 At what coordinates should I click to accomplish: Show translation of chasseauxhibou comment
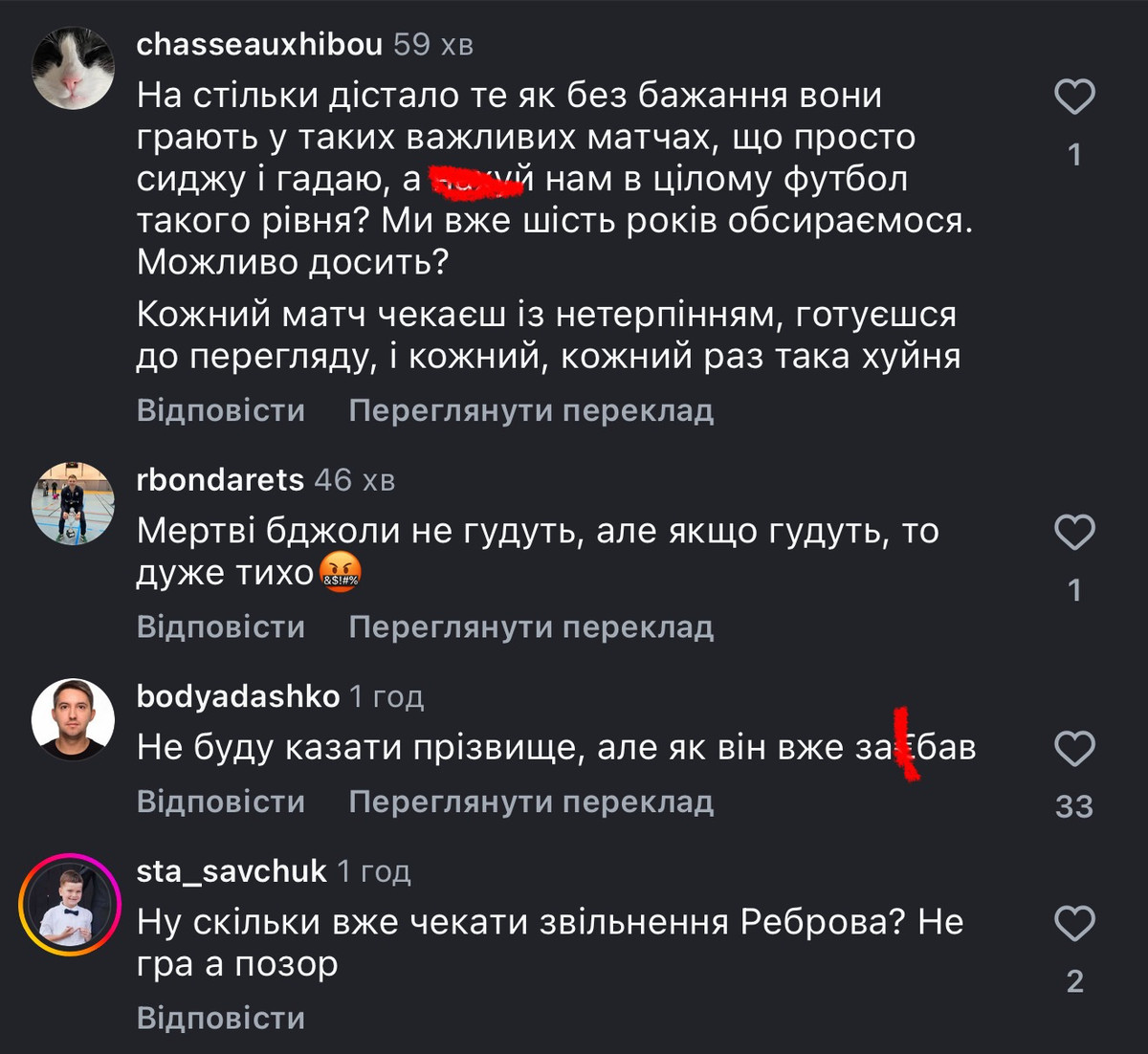[x=531, y=410]
